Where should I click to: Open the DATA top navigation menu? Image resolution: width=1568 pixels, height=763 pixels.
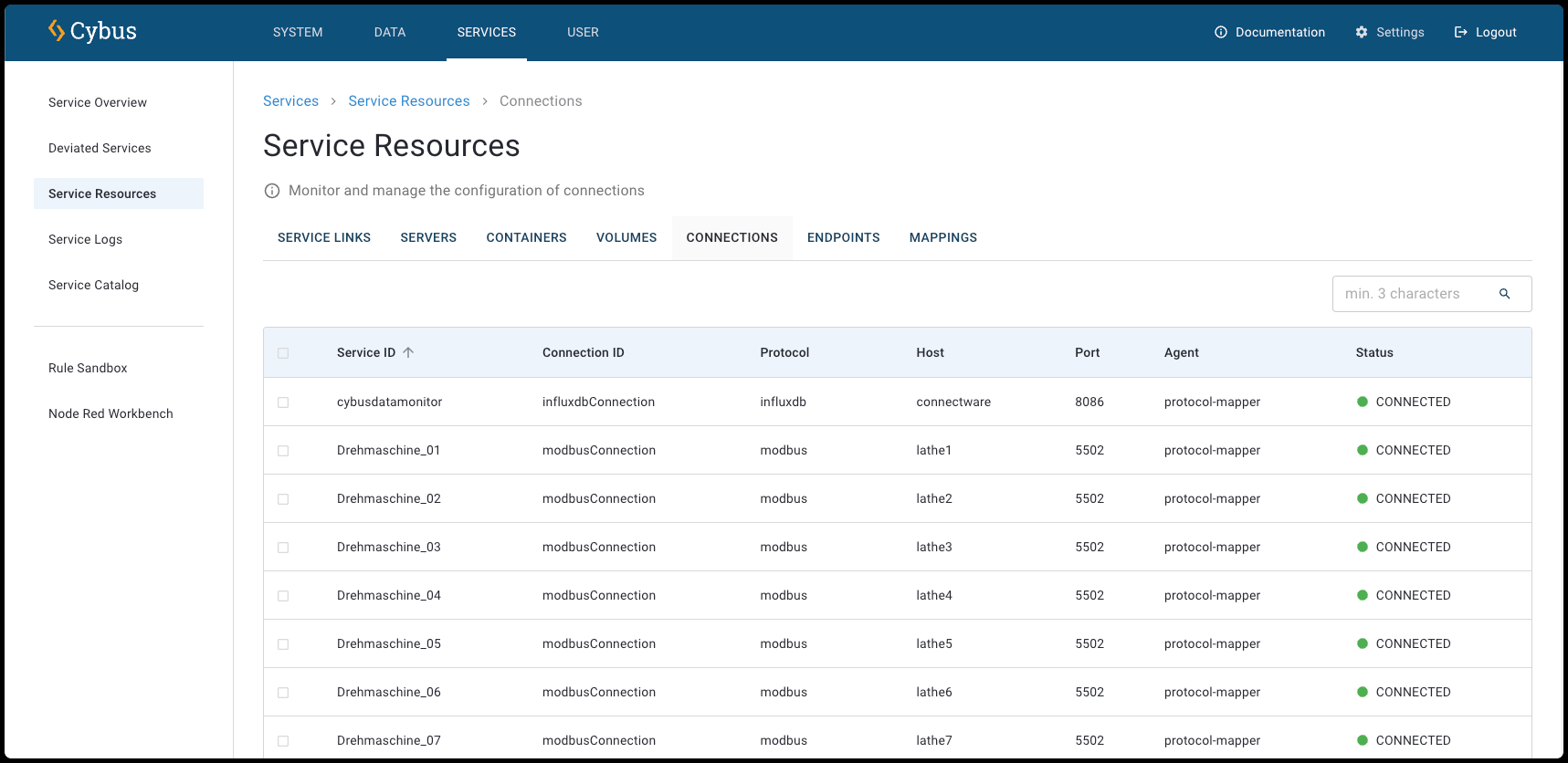coord(390,32)
